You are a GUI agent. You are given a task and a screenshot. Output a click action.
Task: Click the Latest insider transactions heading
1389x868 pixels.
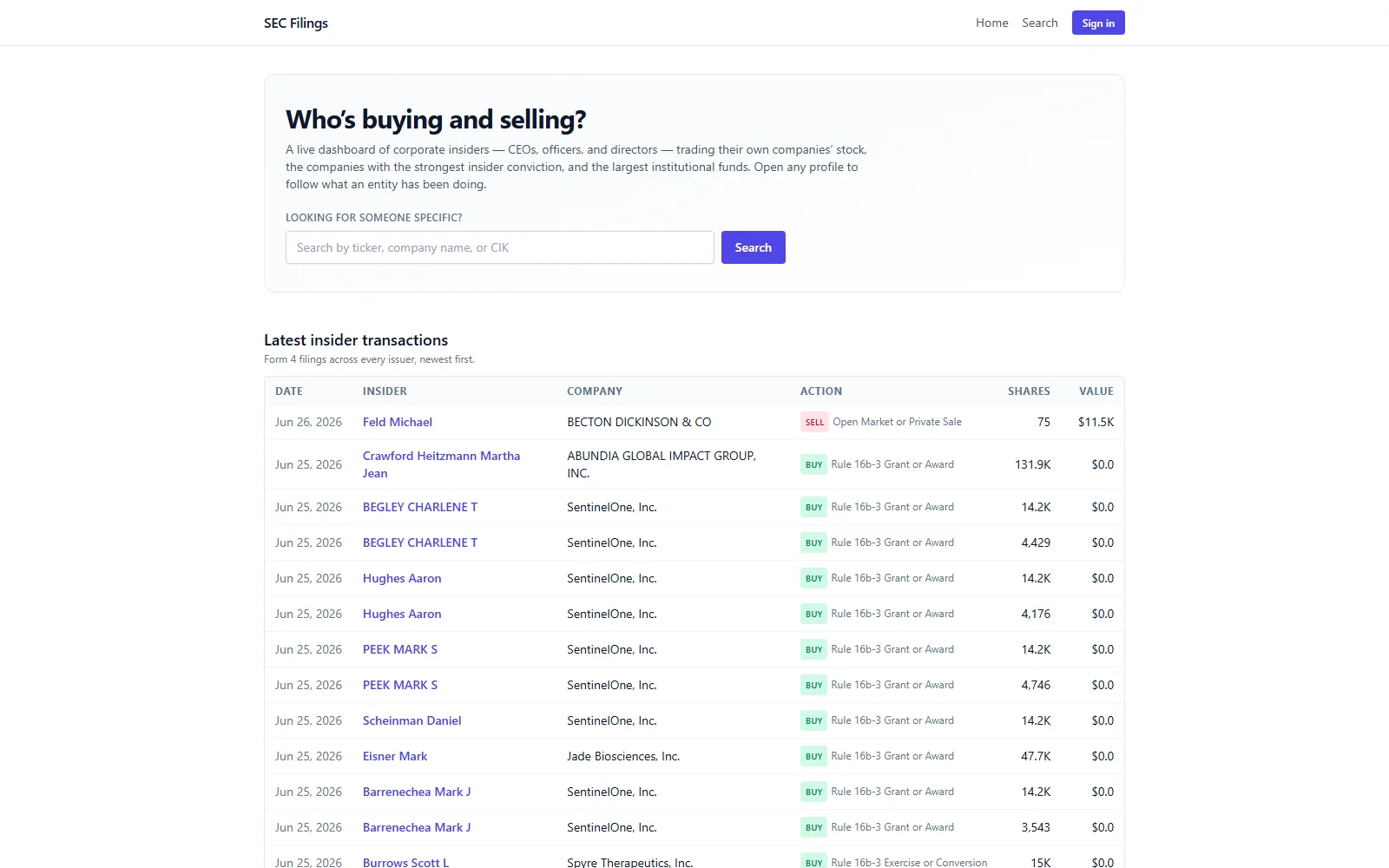tap(356, 340)
